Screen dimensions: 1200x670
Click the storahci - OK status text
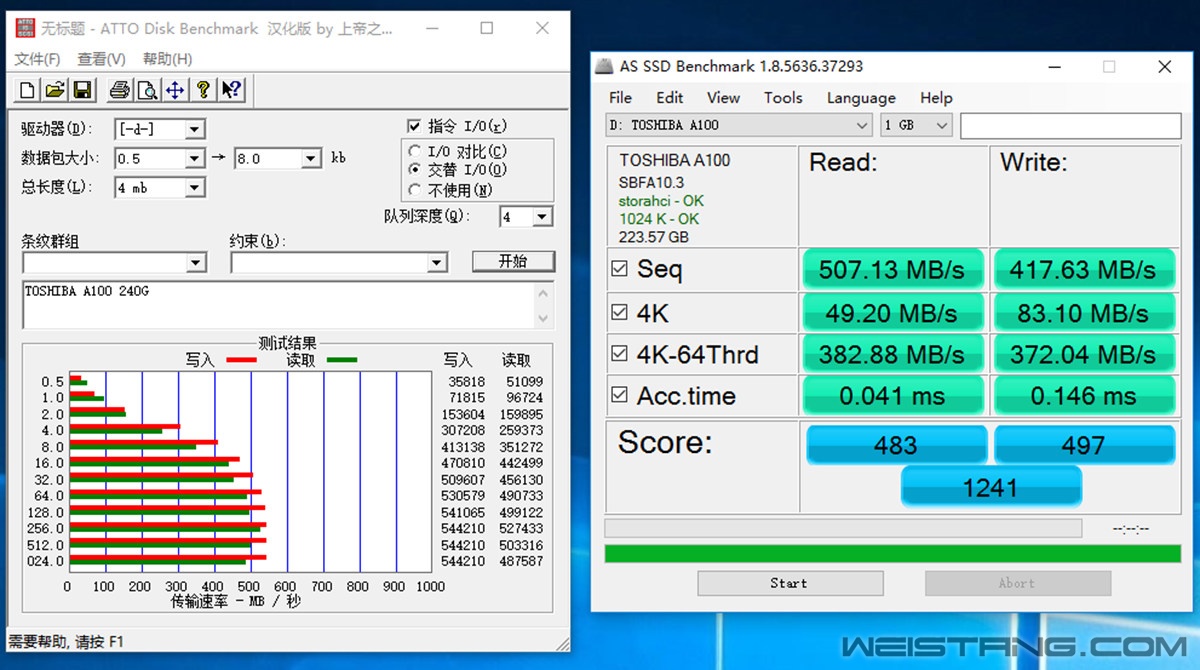pyautogui.click(x=661, y=201)
